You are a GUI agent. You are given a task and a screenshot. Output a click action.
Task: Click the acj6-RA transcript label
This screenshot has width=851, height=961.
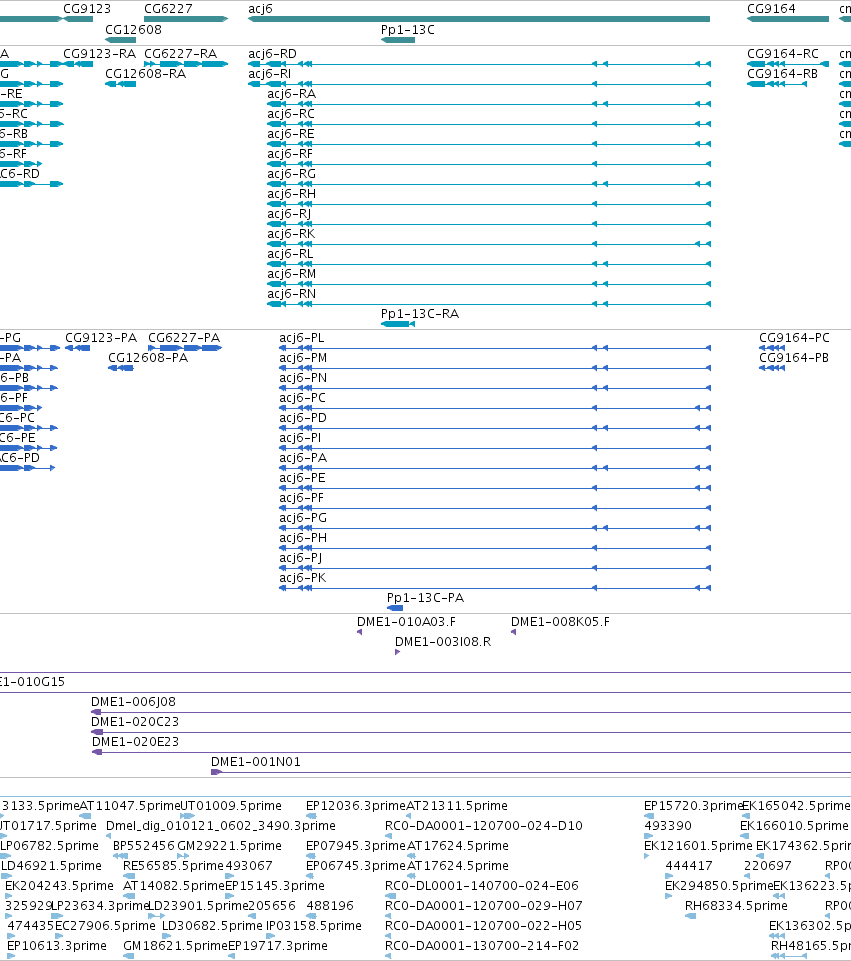(292, 94)
